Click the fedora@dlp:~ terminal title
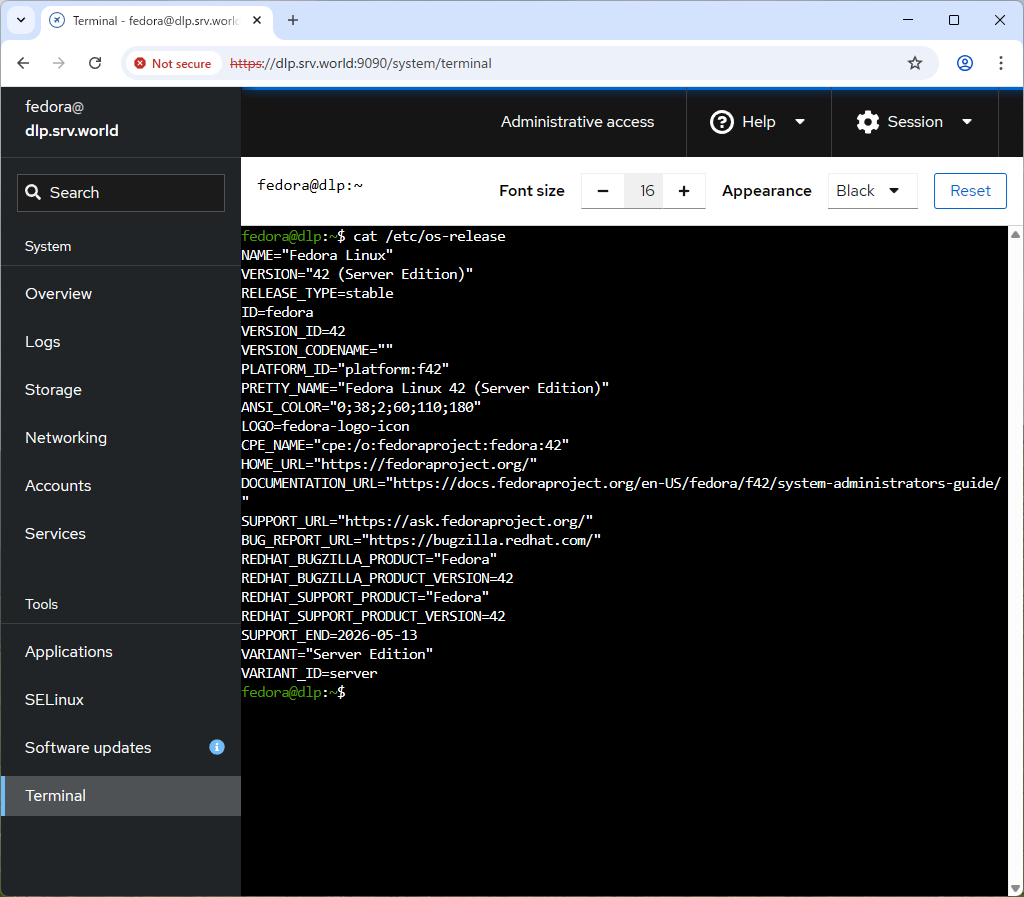The image size is (1024, 897). click(310, 185)
